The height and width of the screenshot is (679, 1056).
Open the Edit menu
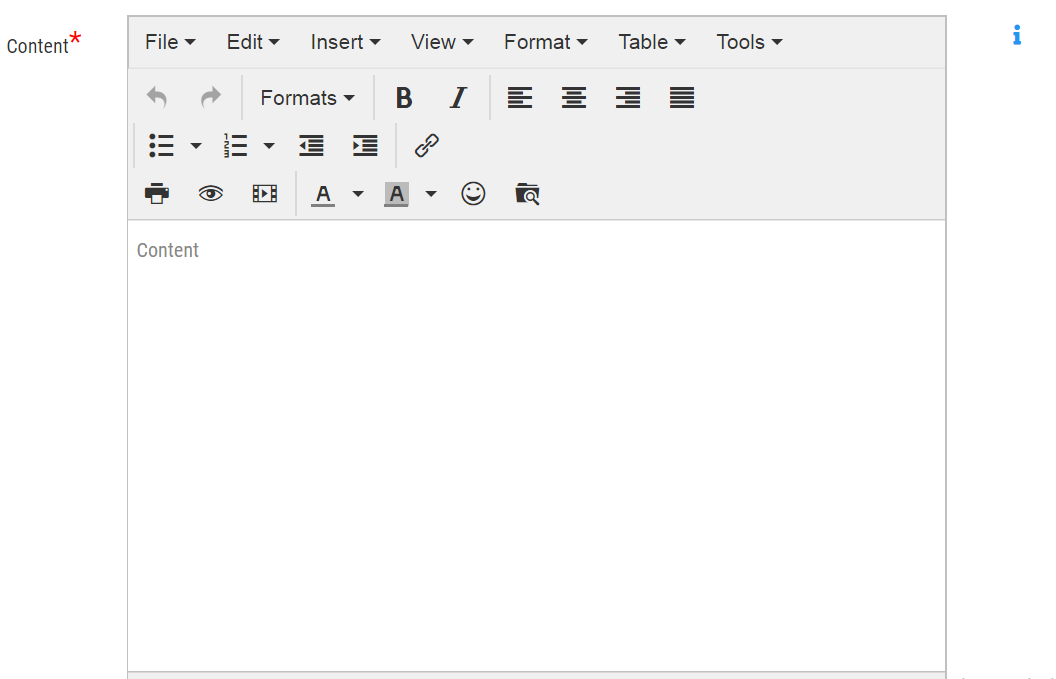point(253,42)
